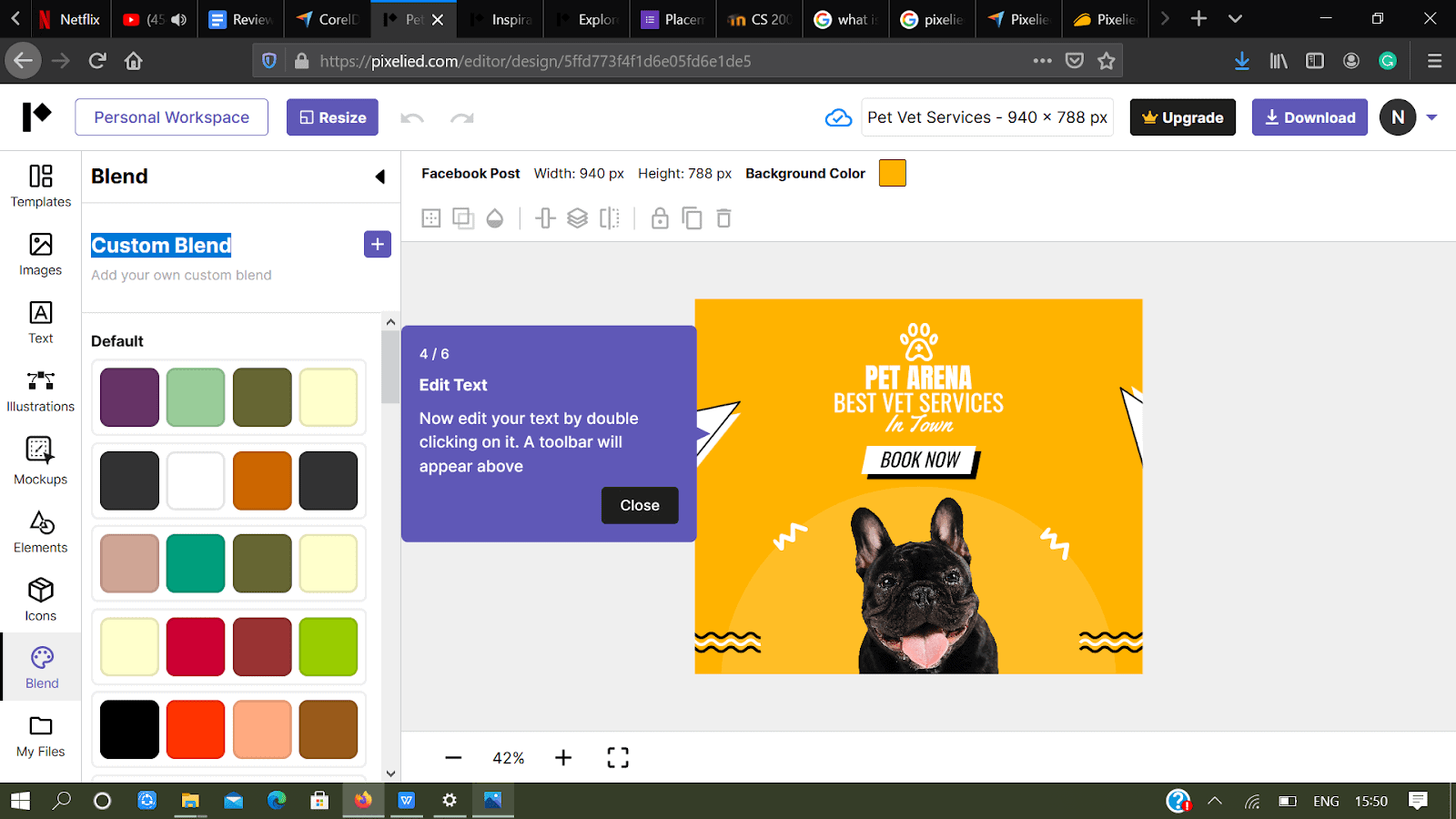The width and height of the screenshot is (1456, 819).
Task: Edit the design name field
Action: 987,117
